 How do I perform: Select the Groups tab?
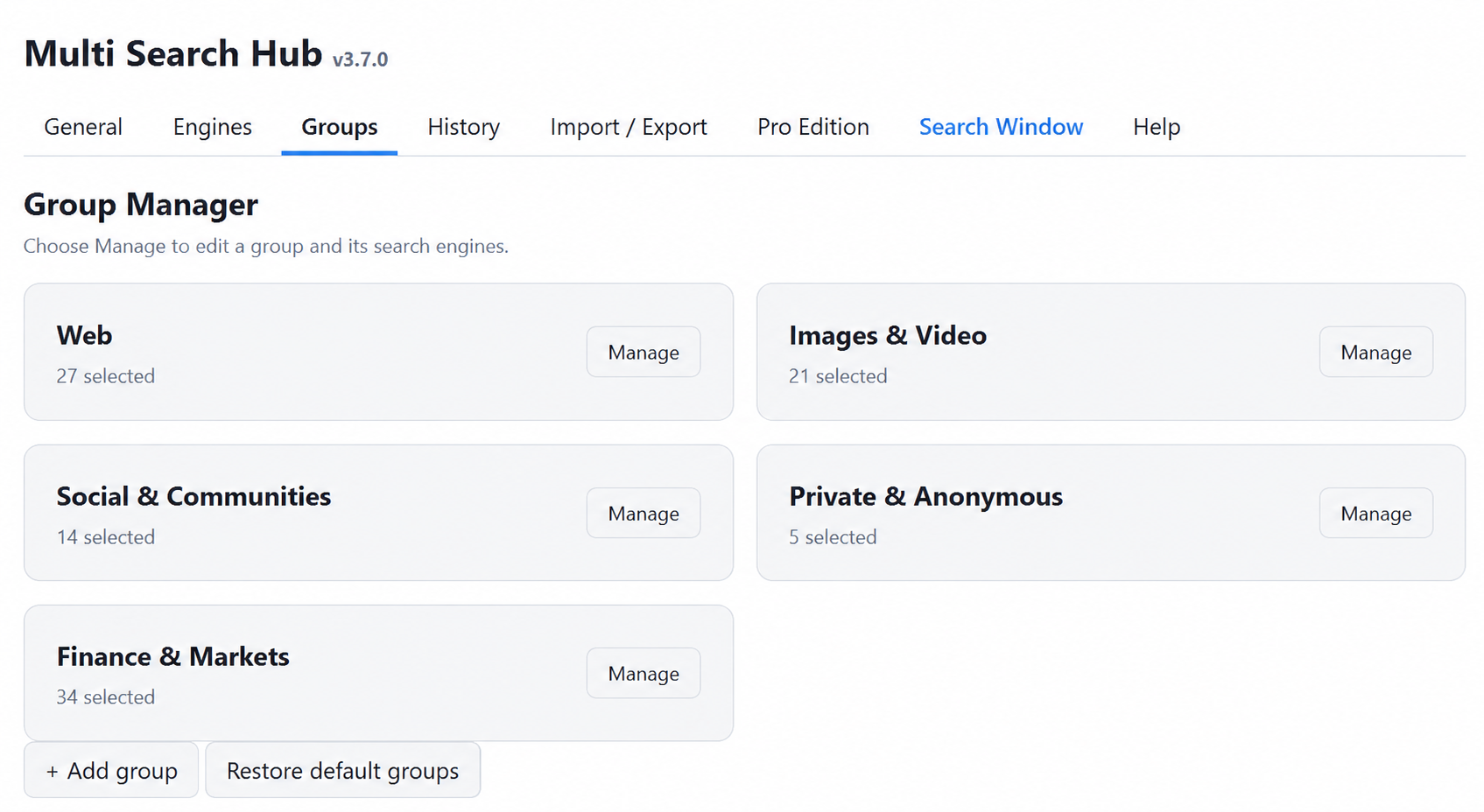pos(340,127)
